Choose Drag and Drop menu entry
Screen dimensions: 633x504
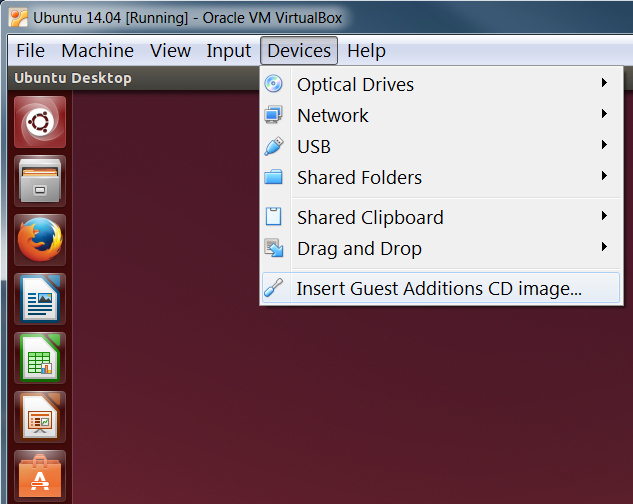(441, 248)
